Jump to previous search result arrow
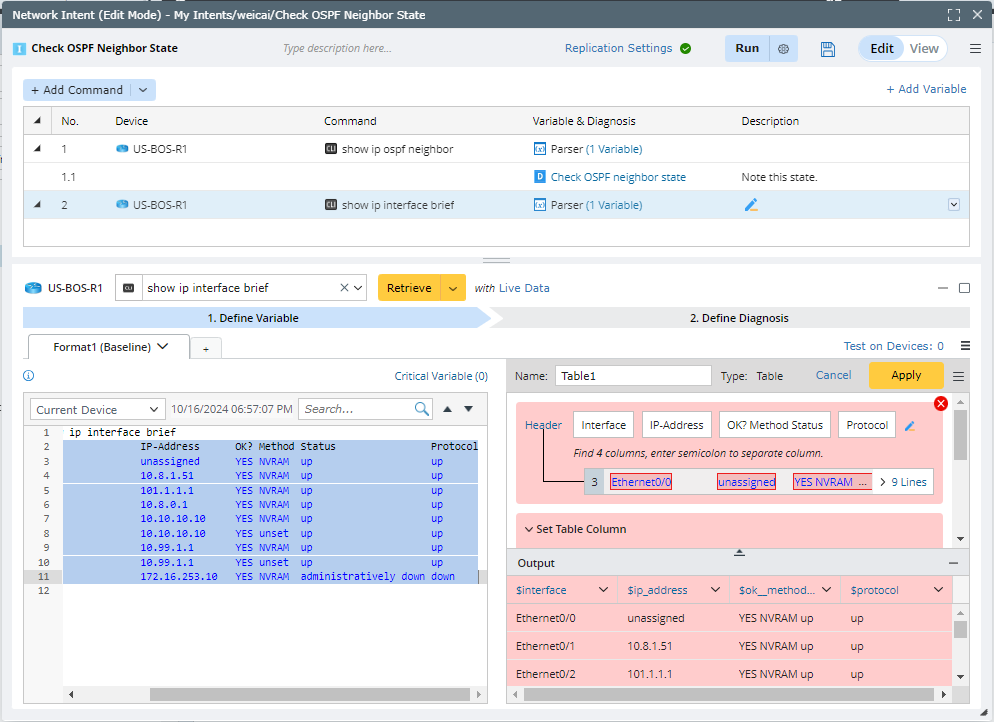 (x=448, y=409)
